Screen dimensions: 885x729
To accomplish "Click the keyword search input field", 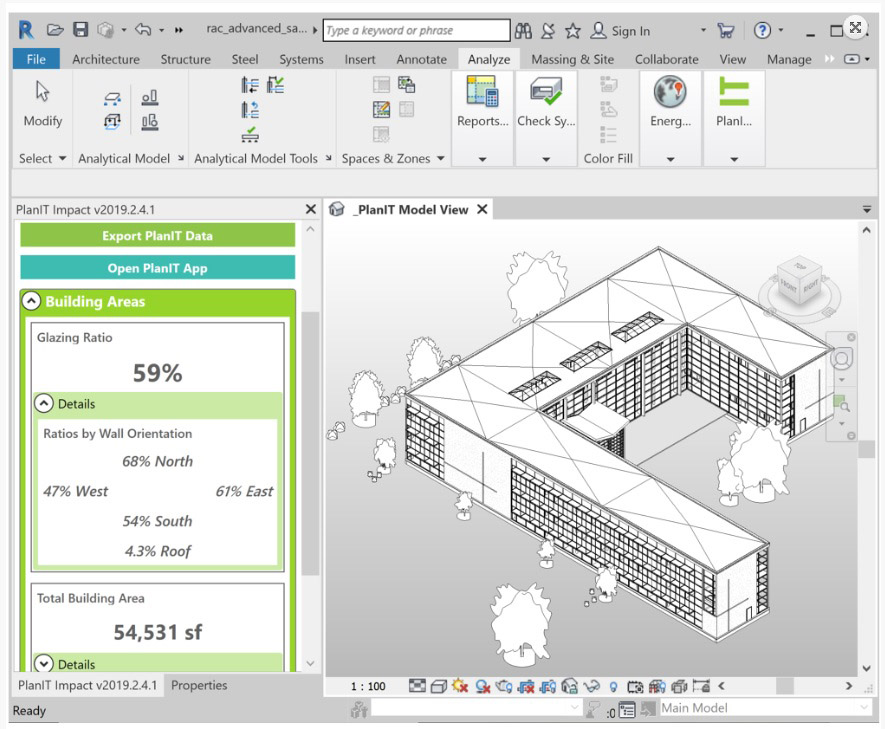I will pos(417,30).
